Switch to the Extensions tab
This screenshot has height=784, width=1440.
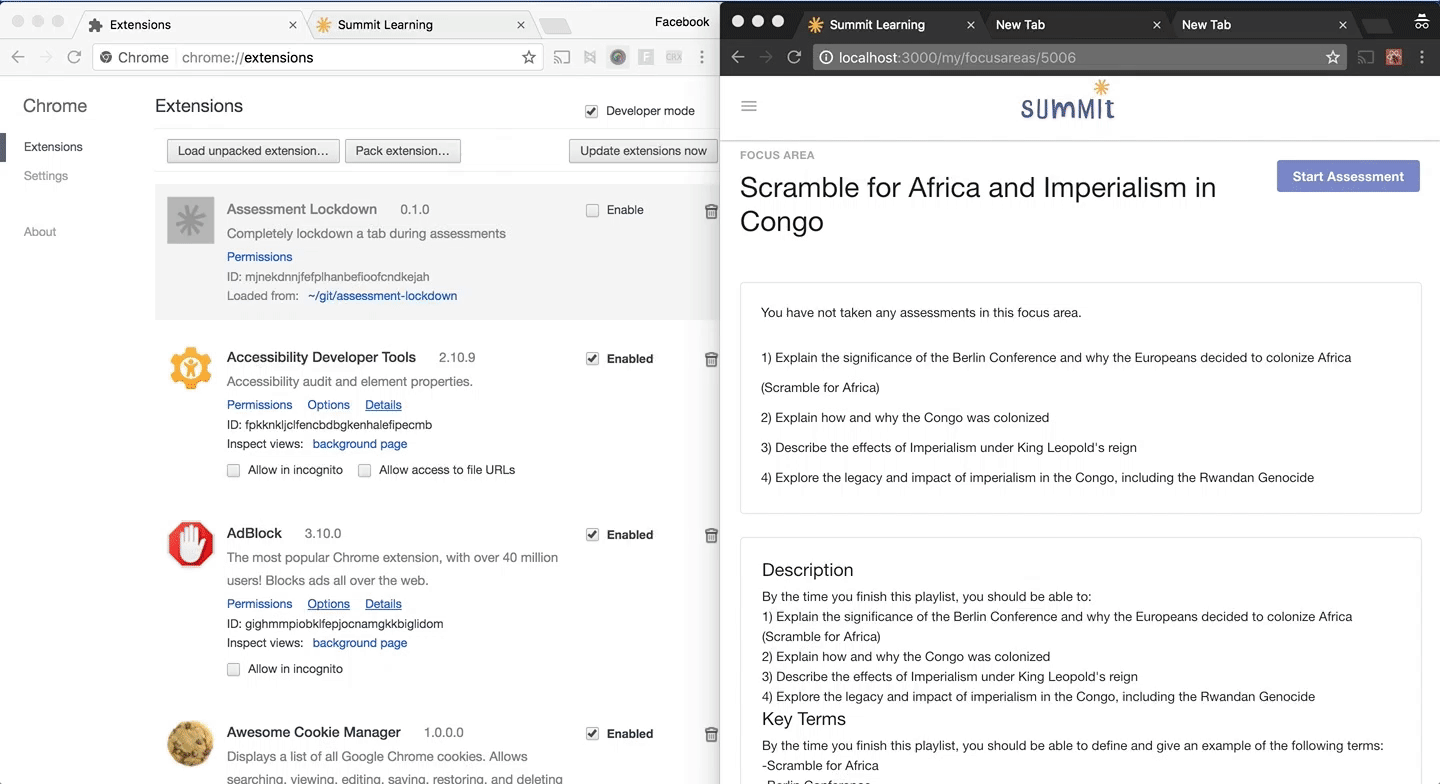(x=190, y=24)
